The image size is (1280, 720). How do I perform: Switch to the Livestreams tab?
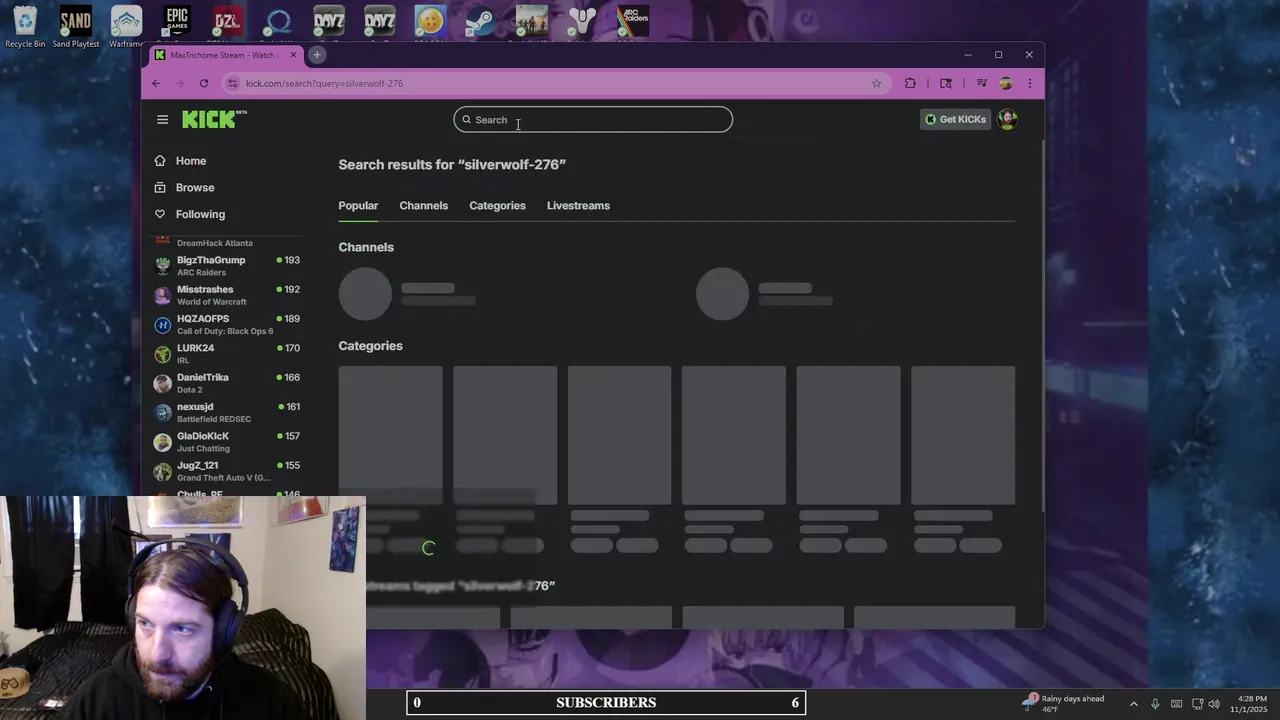click(x=578, y=205)
